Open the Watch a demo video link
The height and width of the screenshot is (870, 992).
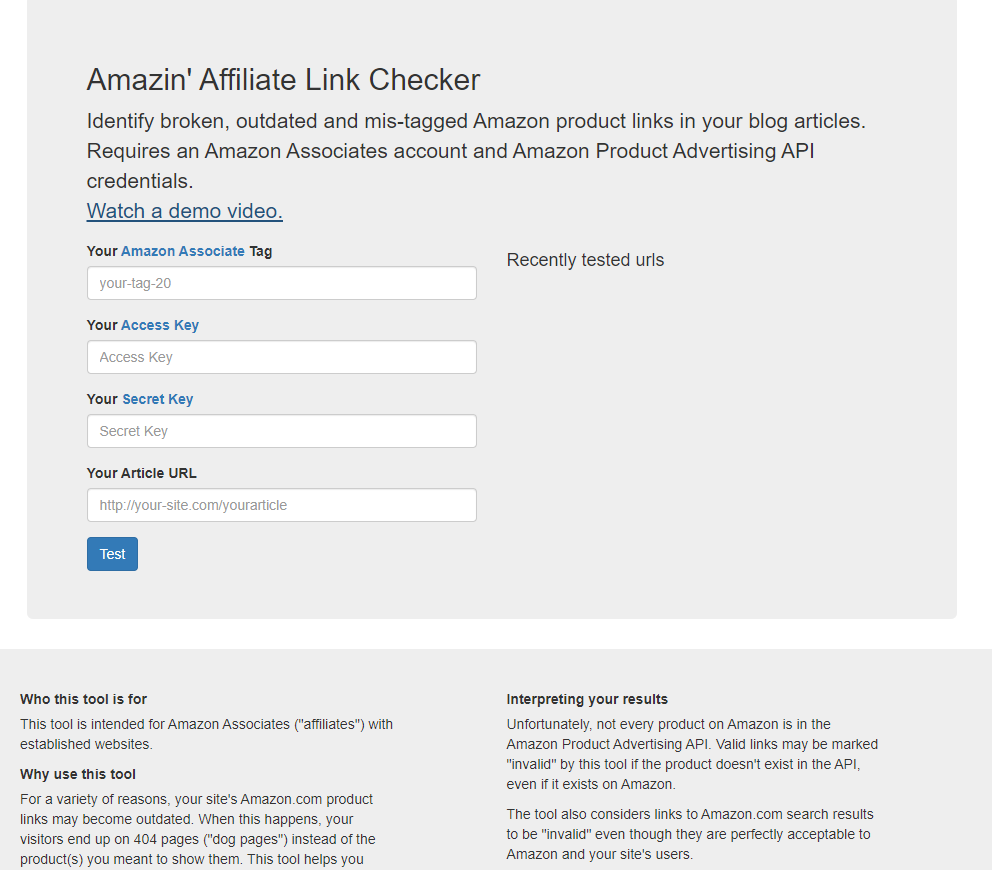click(x=184, y=211)
